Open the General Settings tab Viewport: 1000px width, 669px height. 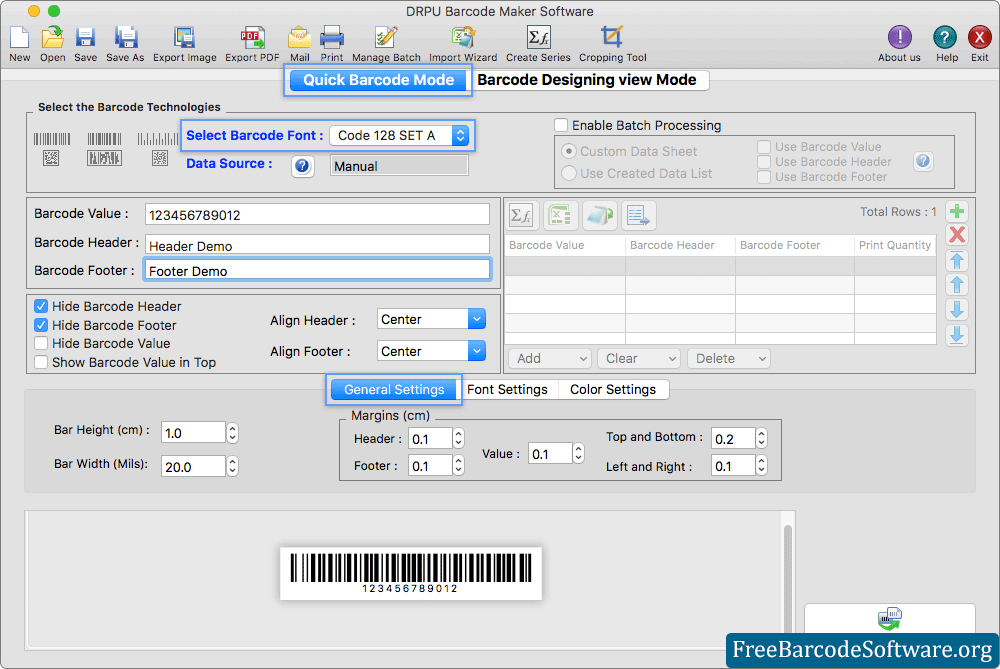click(x=394, y=389)
